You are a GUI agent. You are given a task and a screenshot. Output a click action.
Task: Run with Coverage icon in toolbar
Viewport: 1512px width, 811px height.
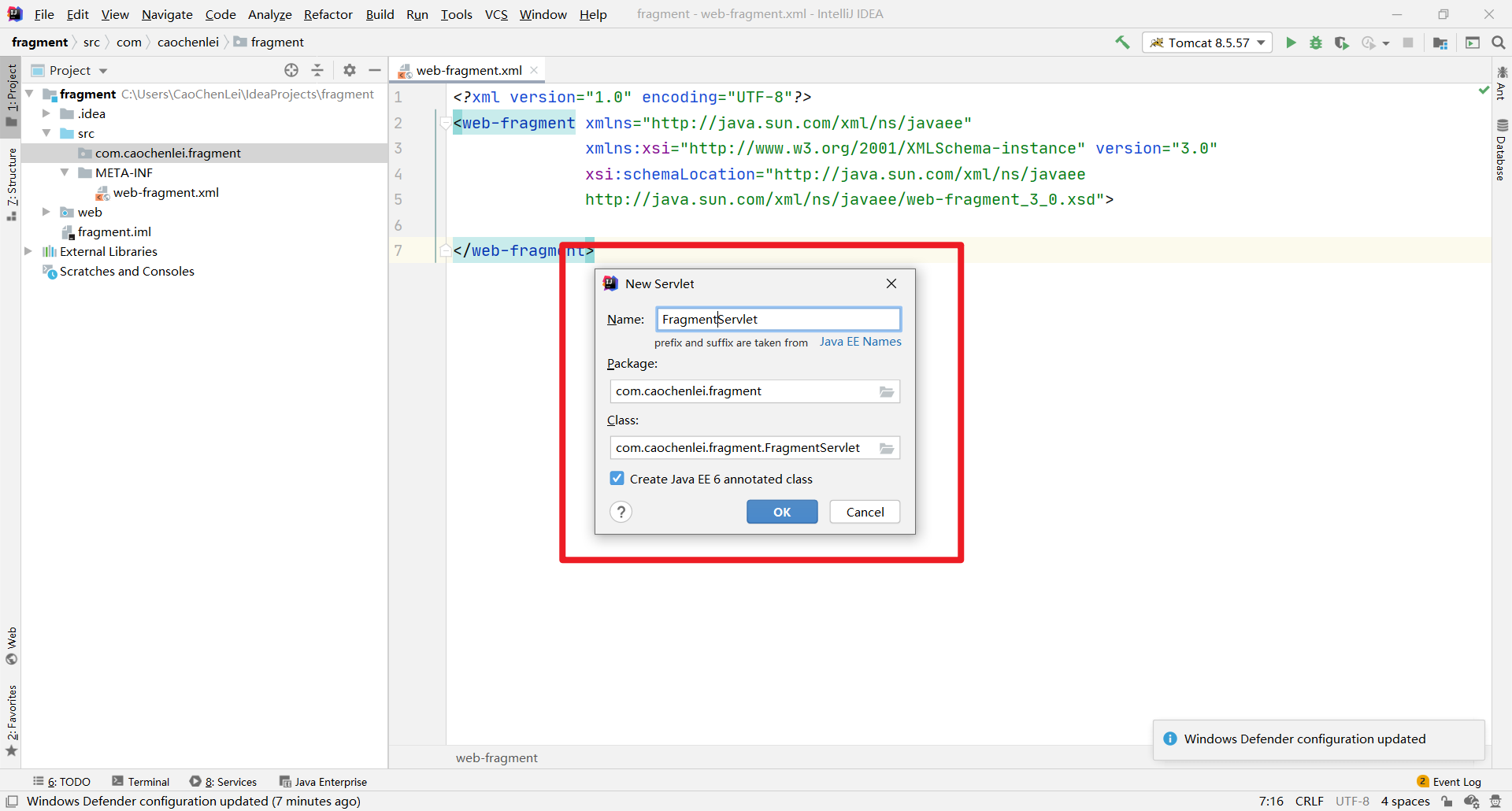[x=1342, y=43]
